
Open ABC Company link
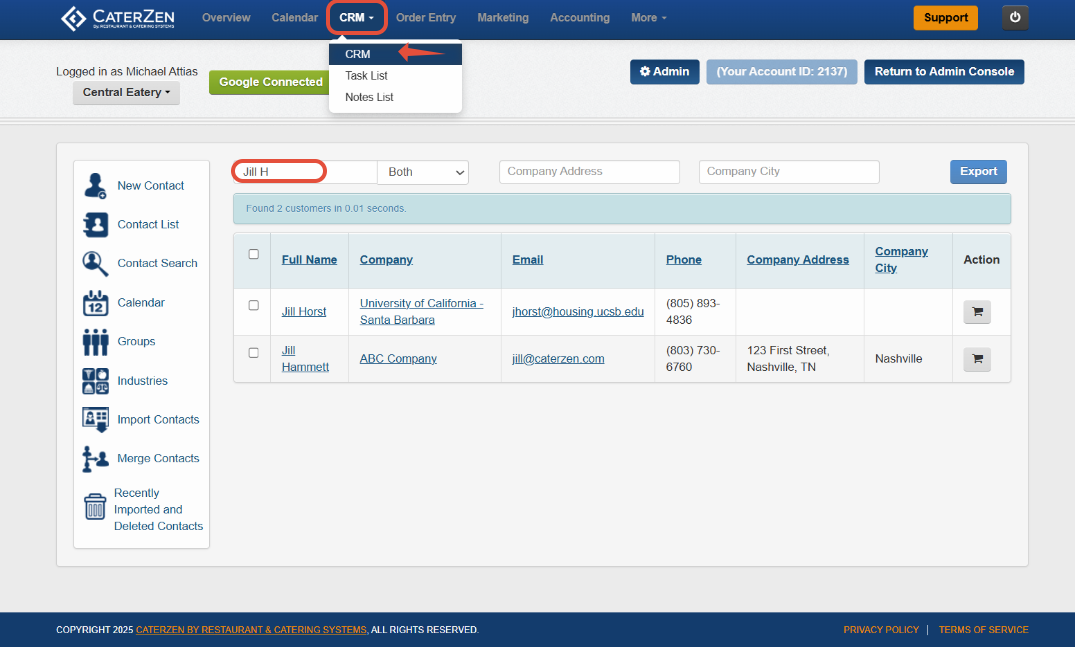398,358
